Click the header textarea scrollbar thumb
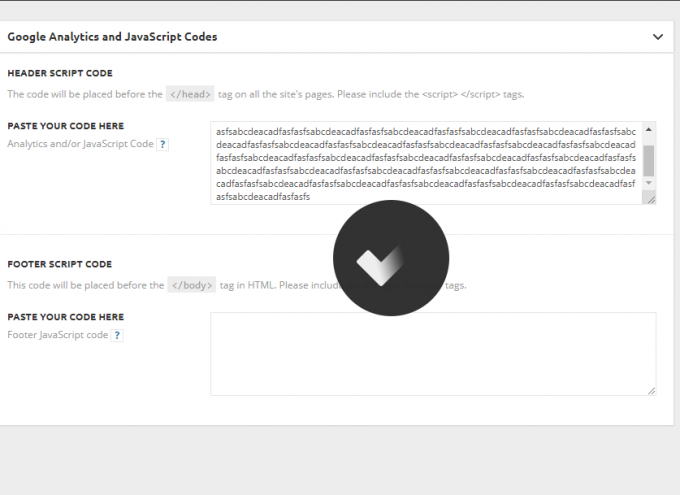 click(x=649, y=161)
